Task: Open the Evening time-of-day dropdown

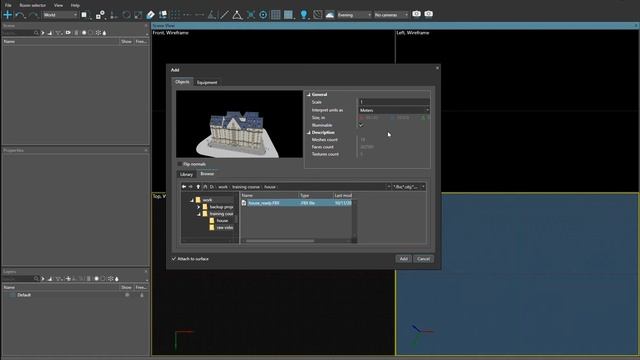Action: coord(354,15)
